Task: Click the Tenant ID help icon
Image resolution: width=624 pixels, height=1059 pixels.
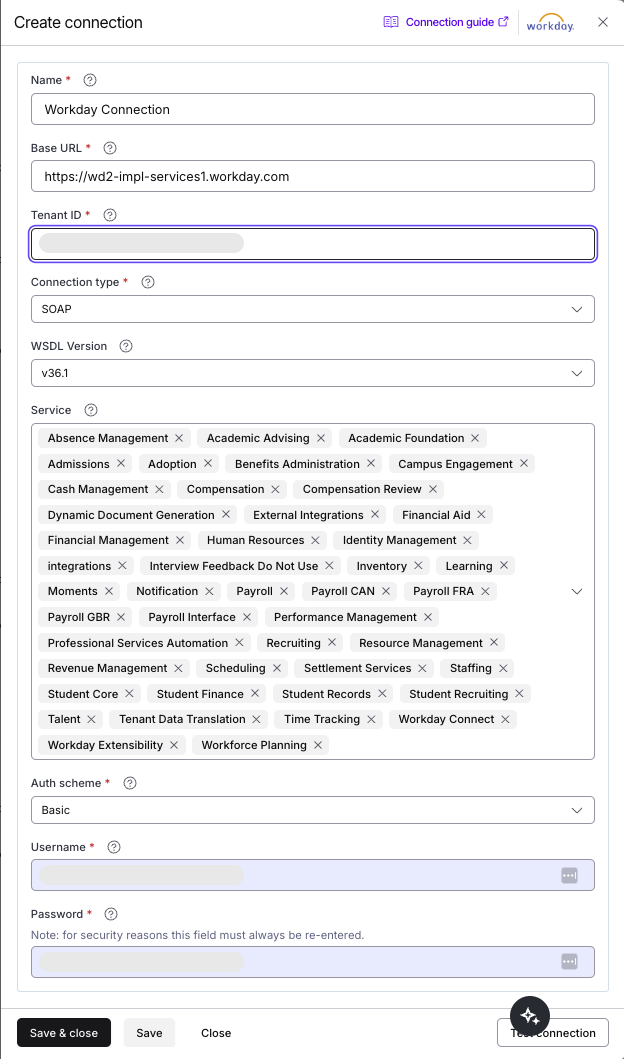Action: coord(110,215)
